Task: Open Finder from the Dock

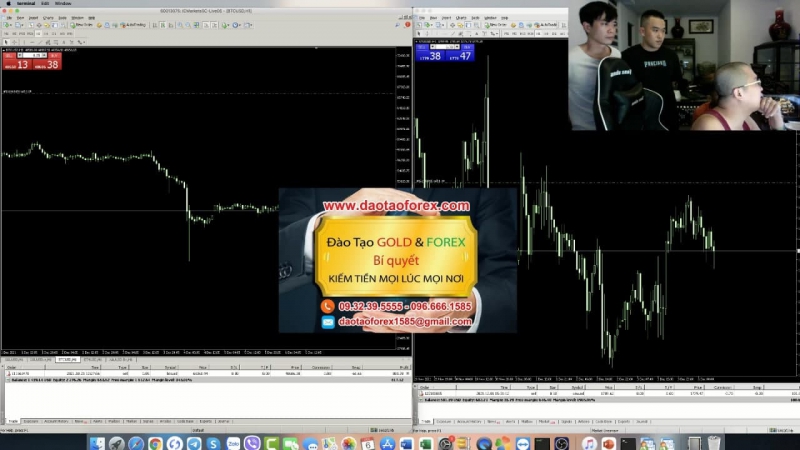Action: [96, 443]
